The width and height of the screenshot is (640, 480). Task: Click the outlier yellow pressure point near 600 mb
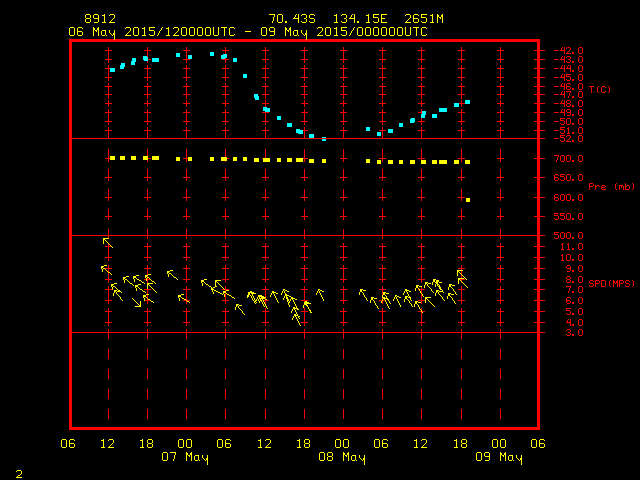[x=468, y=200]
